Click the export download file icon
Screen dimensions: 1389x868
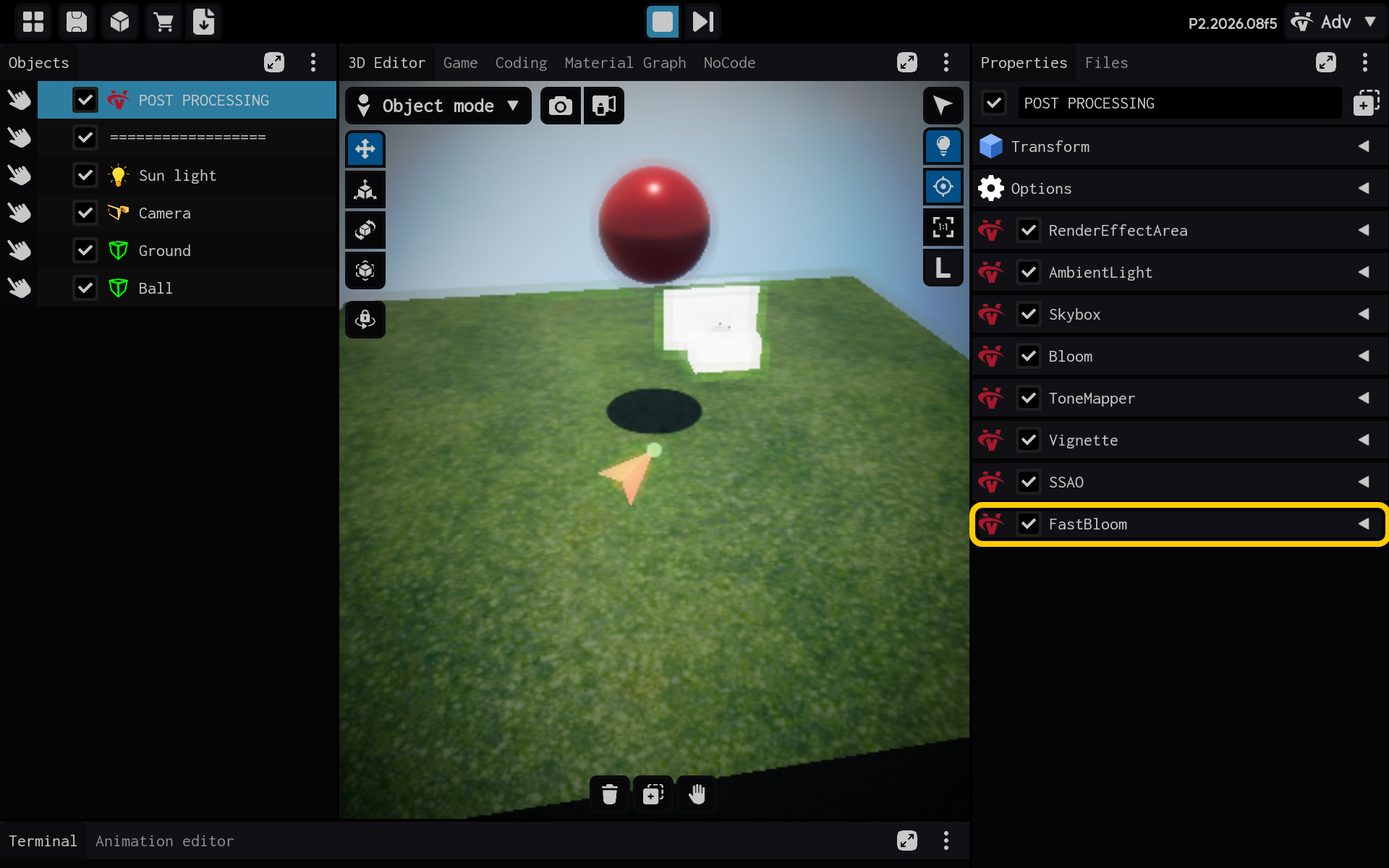point(204,22)
